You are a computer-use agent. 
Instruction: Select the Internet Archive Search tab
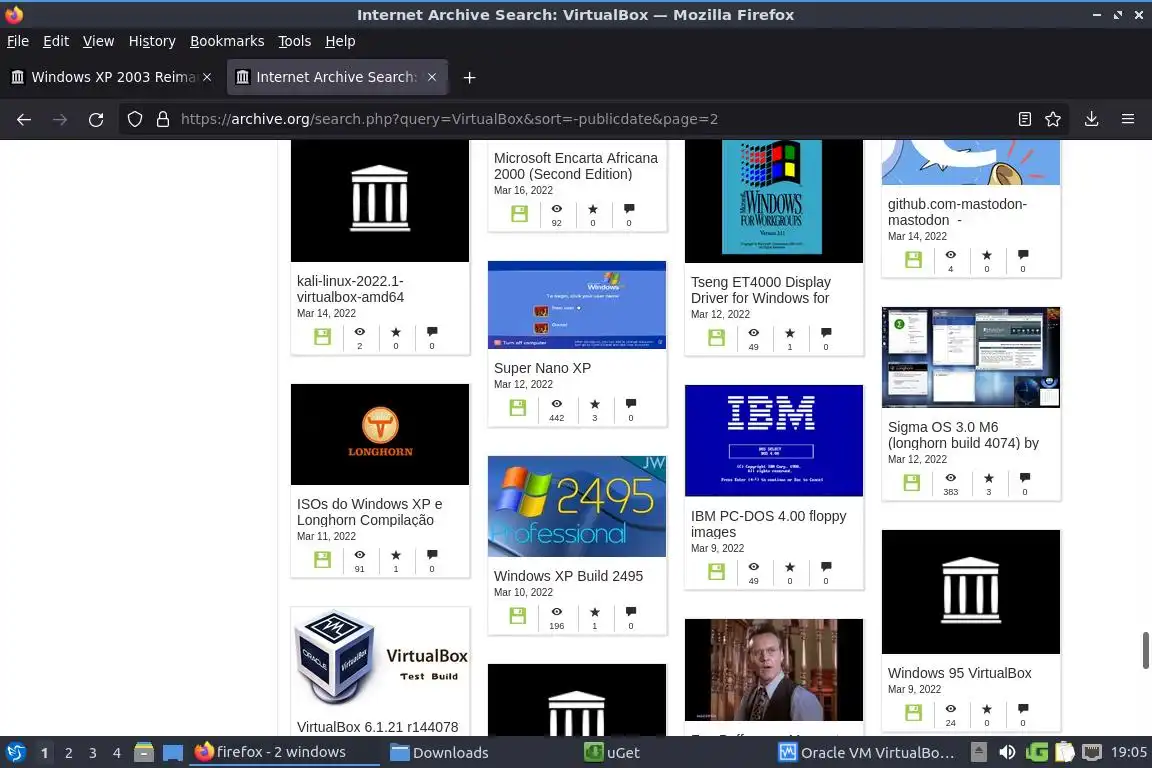tap(337, 77)
